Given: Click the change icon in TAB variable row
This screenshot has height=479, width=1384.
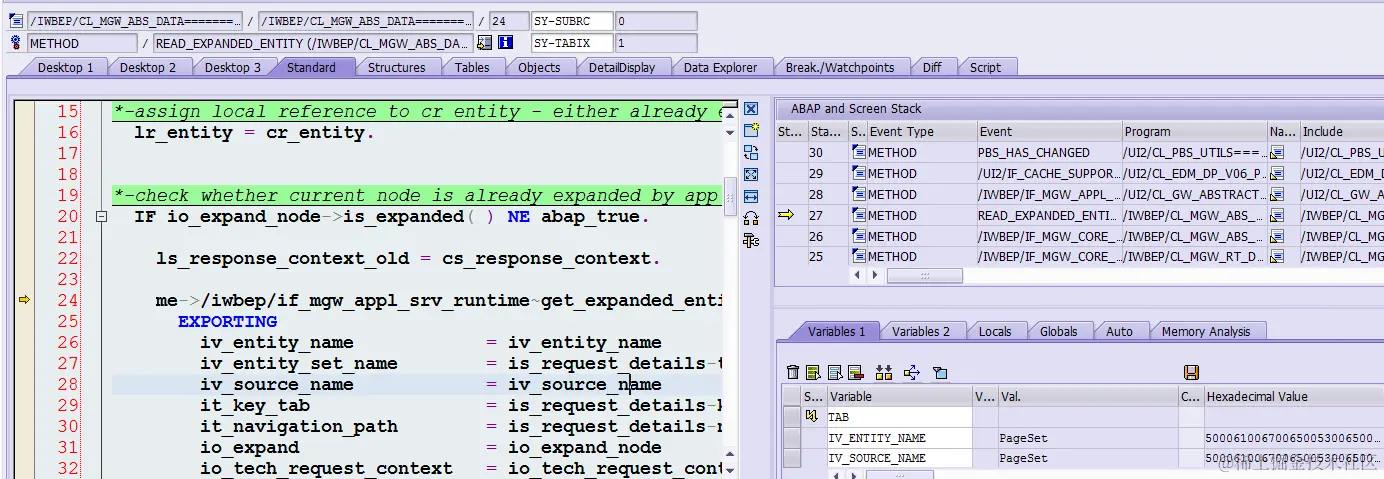Looking at the screenshot, I should tap(812, 417).
